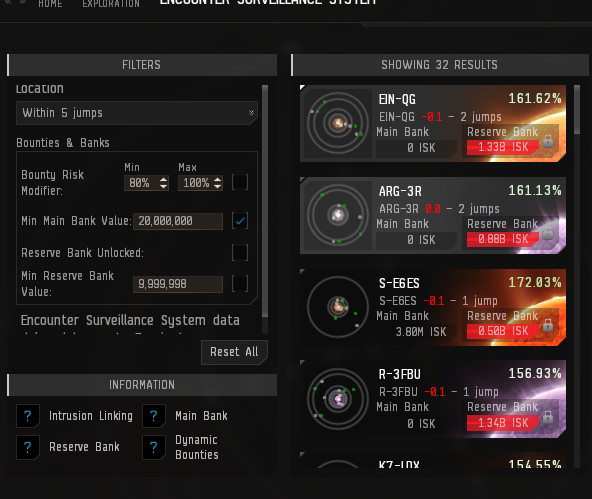592x499 pixels.
Task: Click the Encounter Surveillance System data text
Action: tap(130, 320)
